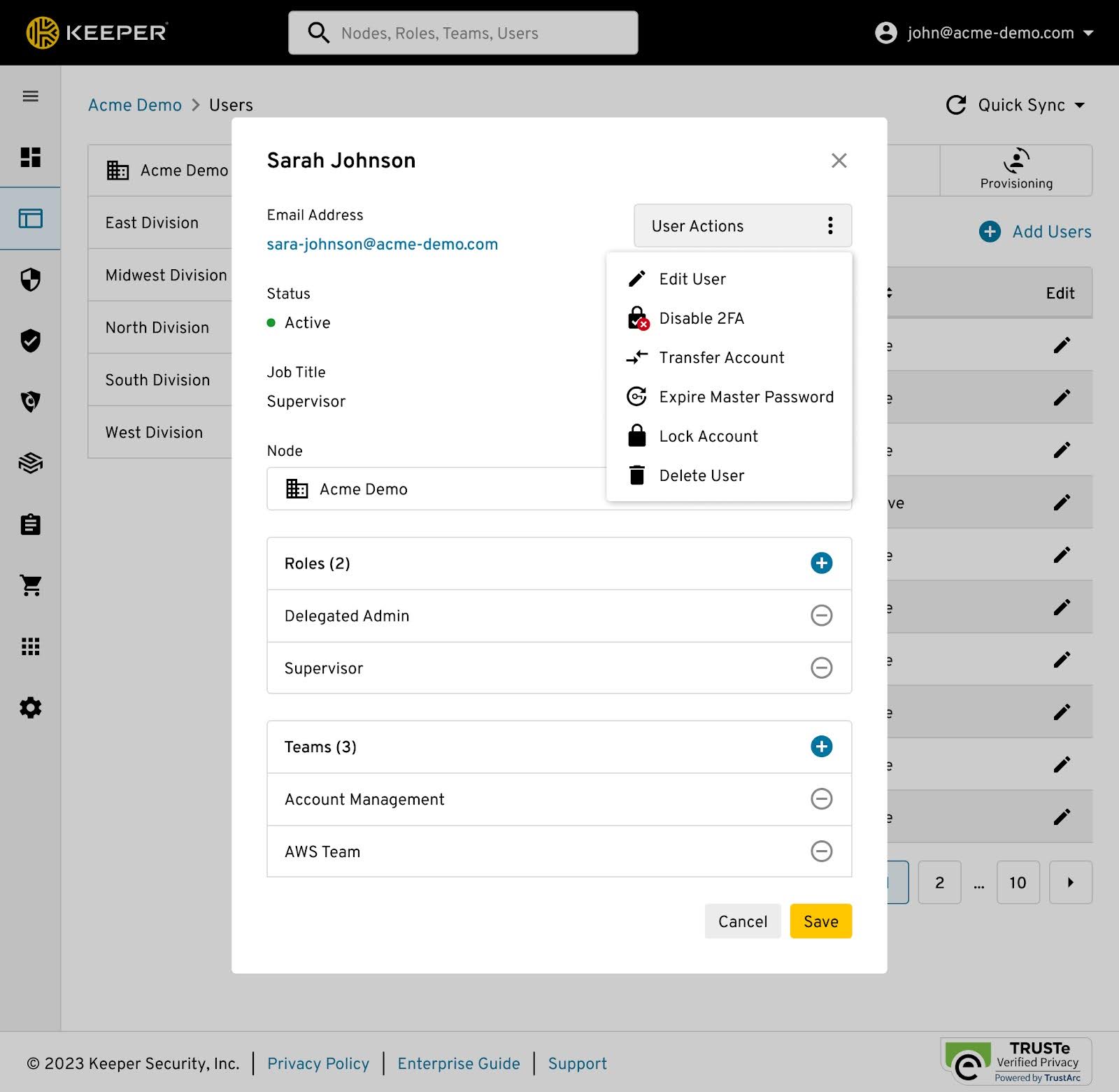This screenshot has width=1119, height=1092.
Task: Open sara-johnson@acme-demo.com email link
Action: pyautogui.click(x=382, y=244)
